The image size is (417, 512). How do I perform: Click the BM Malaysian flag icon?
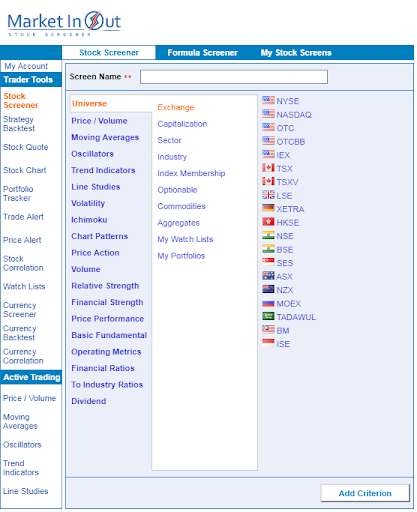(x=268, y=330)
